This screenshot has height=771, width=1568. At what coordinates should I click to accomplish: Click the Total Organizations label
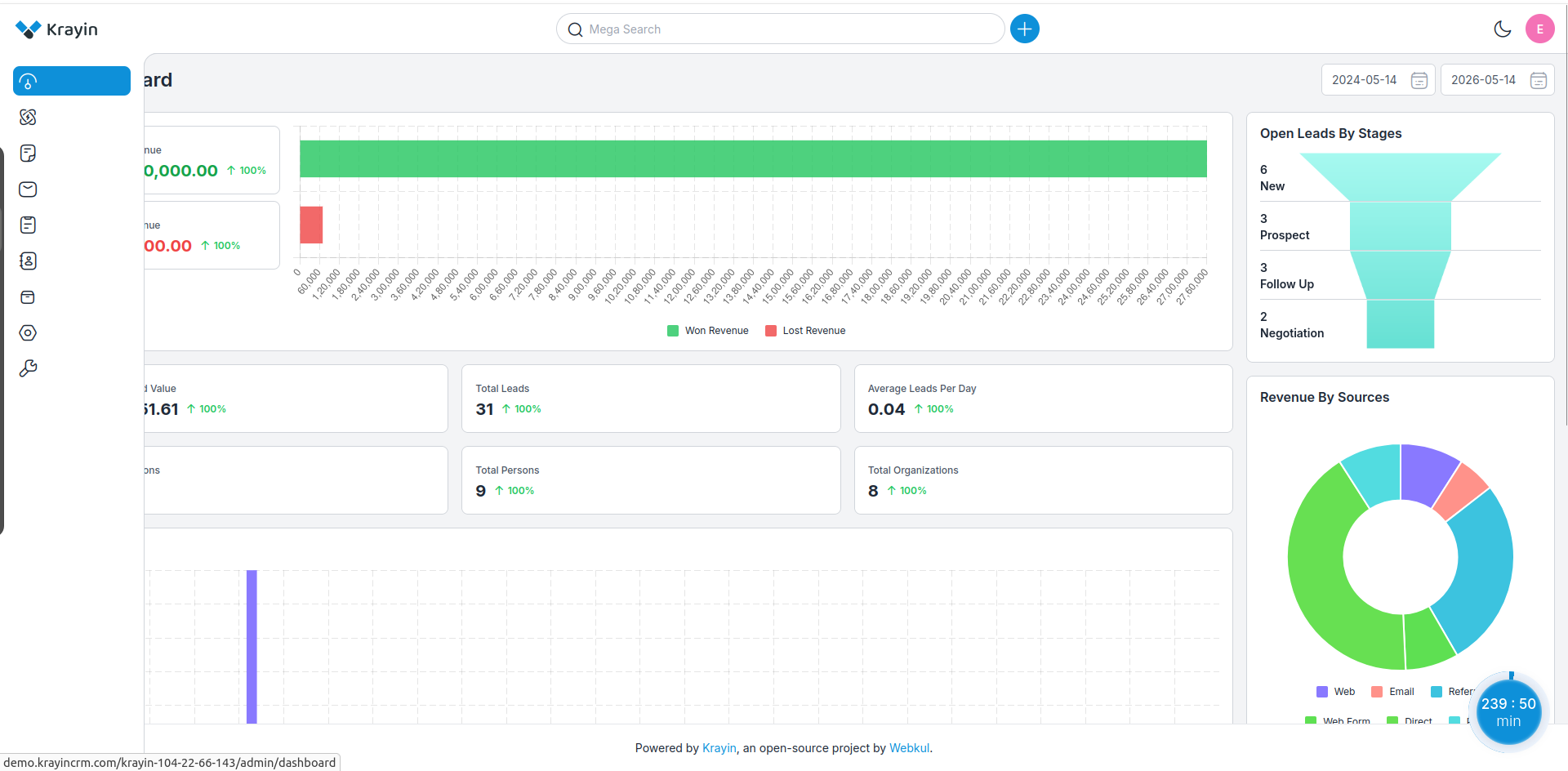[x=912, y=470]
